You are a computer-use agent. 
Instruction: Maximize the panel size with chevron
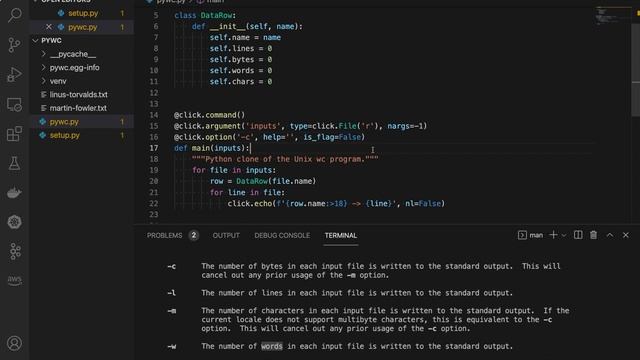610,235
